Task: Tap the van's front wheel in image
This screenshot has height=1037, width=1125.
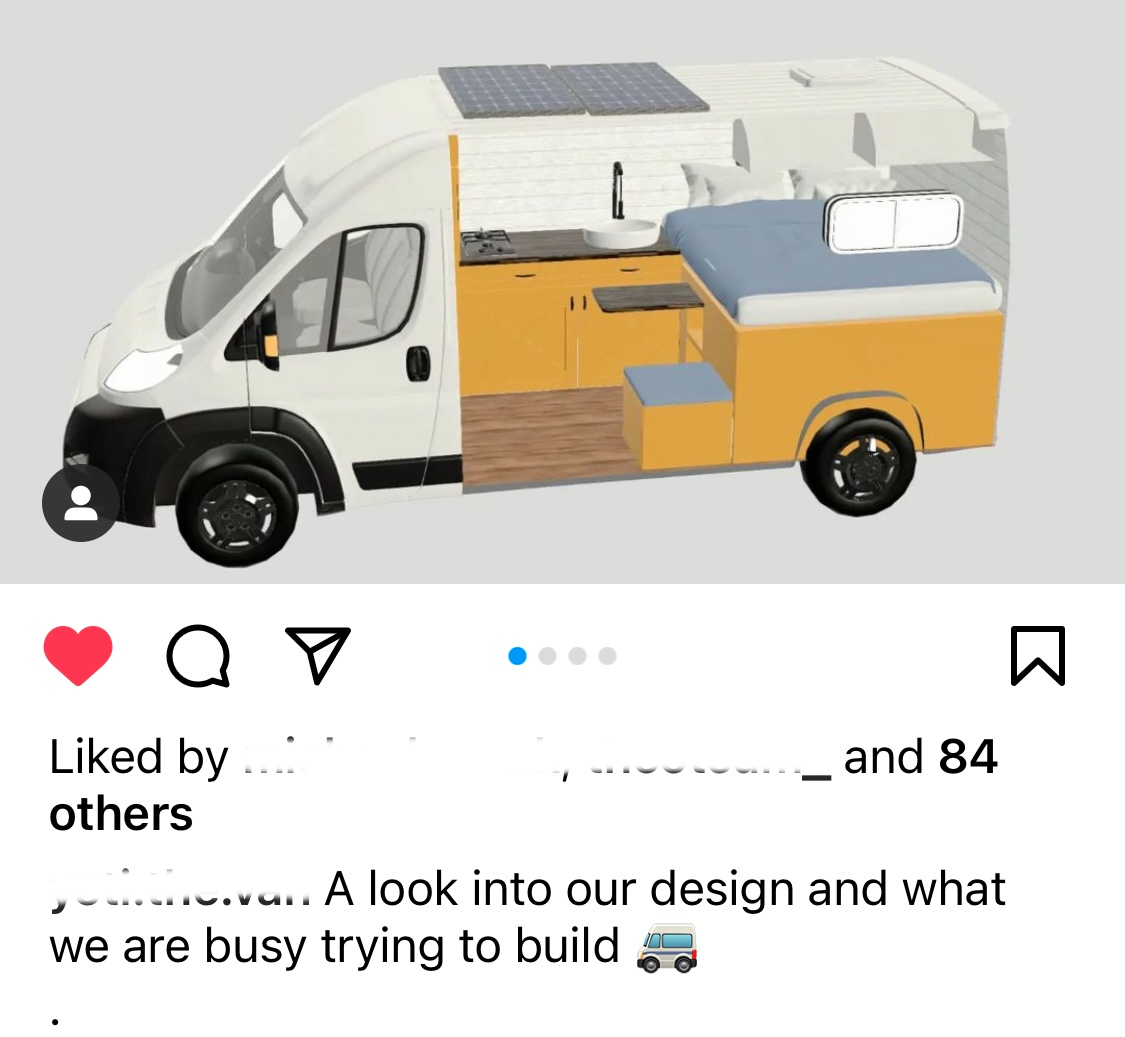Action: pos(237,512)
